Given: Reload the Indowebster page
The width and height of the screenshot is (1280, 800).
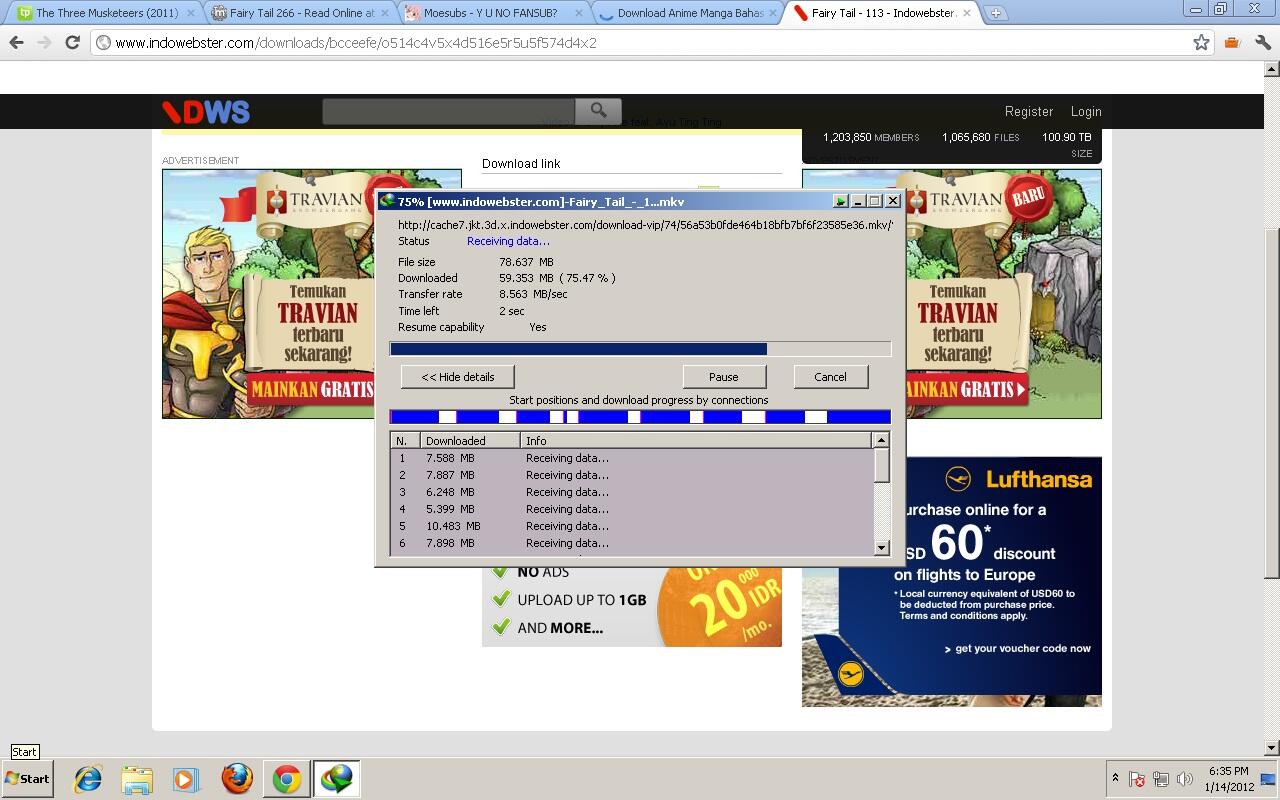Looking at the screenshot, I should click(72, 43).
